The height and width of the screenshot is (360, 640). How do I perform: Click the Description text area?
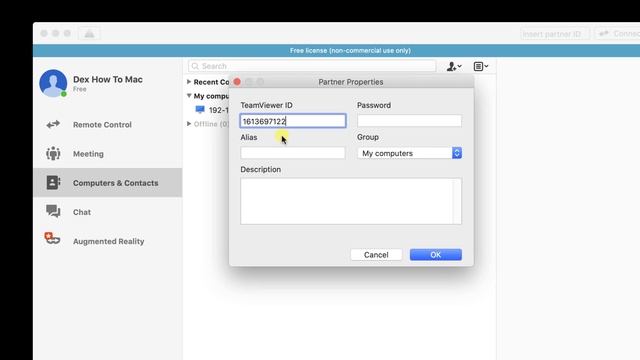coord(351,201)
